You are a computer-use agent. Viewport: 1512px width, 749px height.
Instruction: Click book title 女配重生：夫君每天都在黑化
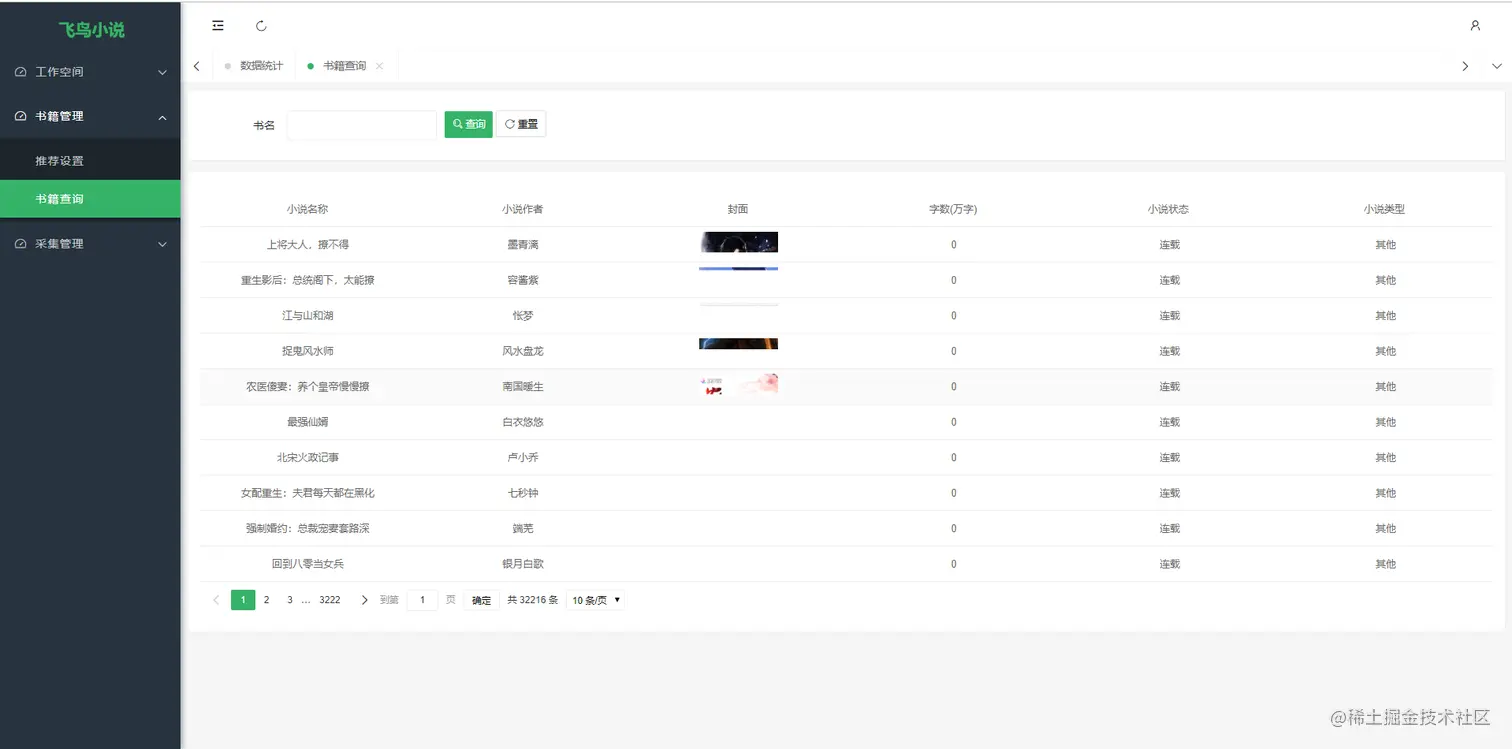[x=308, y=493]
